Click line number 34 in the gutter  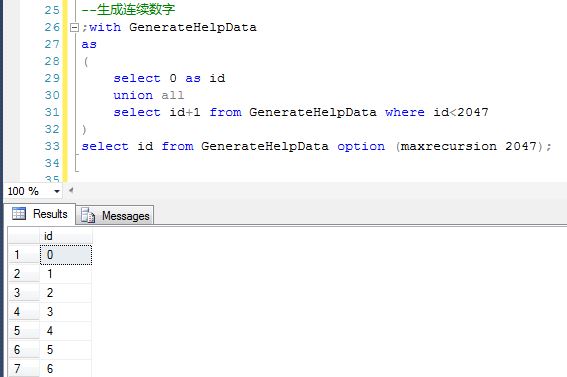(x=52, y=163)
